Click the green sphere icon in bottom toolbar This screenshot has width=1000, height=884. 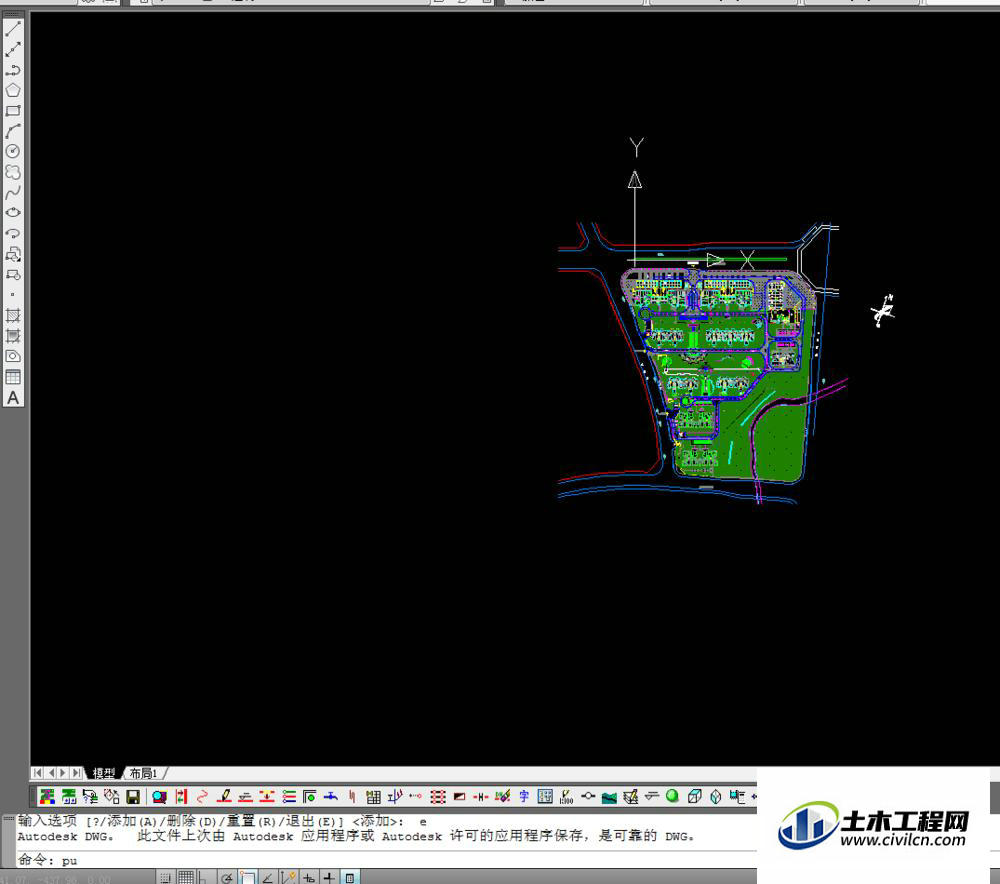click(x=672, y=797)
